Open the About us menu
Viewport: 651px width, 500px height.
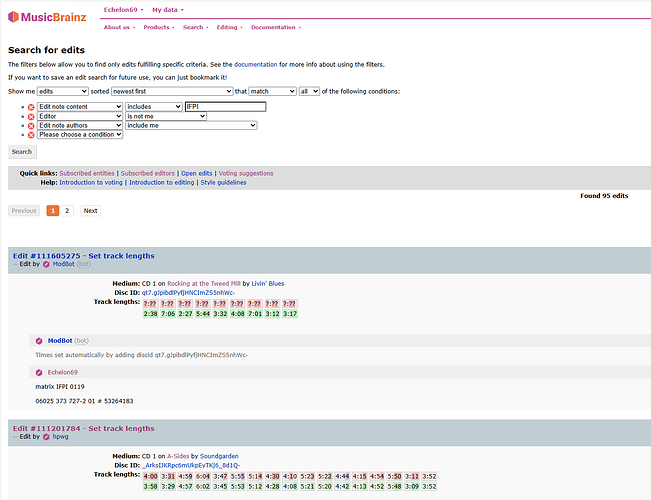119,27
